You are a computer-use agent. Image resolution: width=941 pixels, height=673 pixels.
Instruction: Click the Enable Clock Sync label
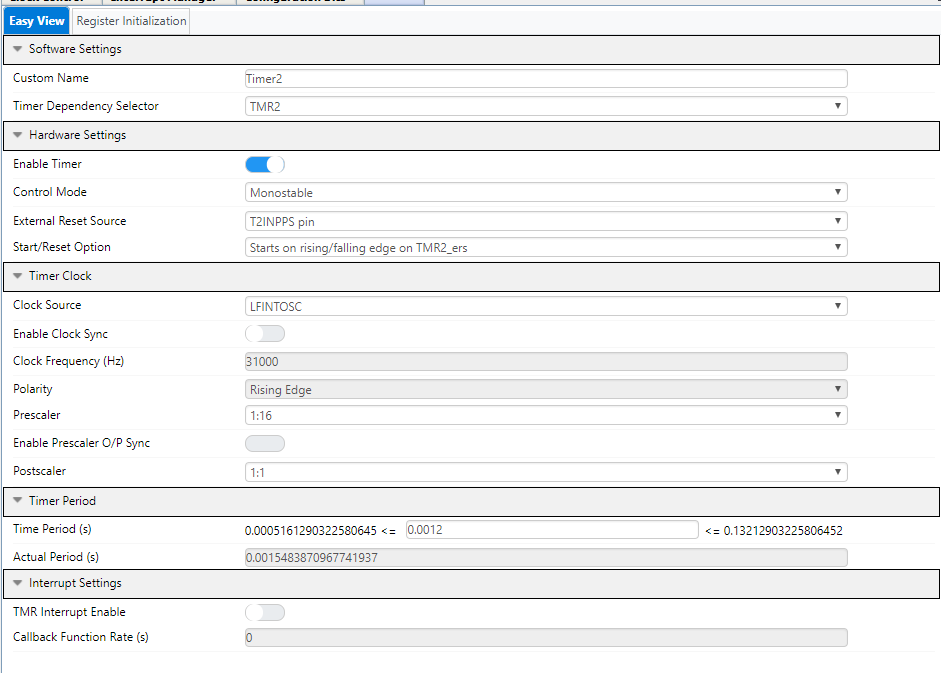61,334
